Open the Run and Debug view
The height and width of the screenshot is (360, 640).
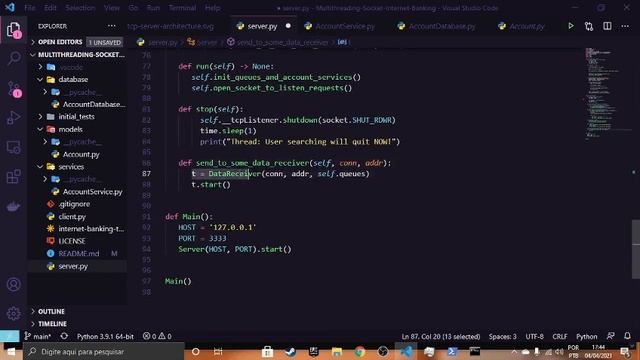(13, 118)
